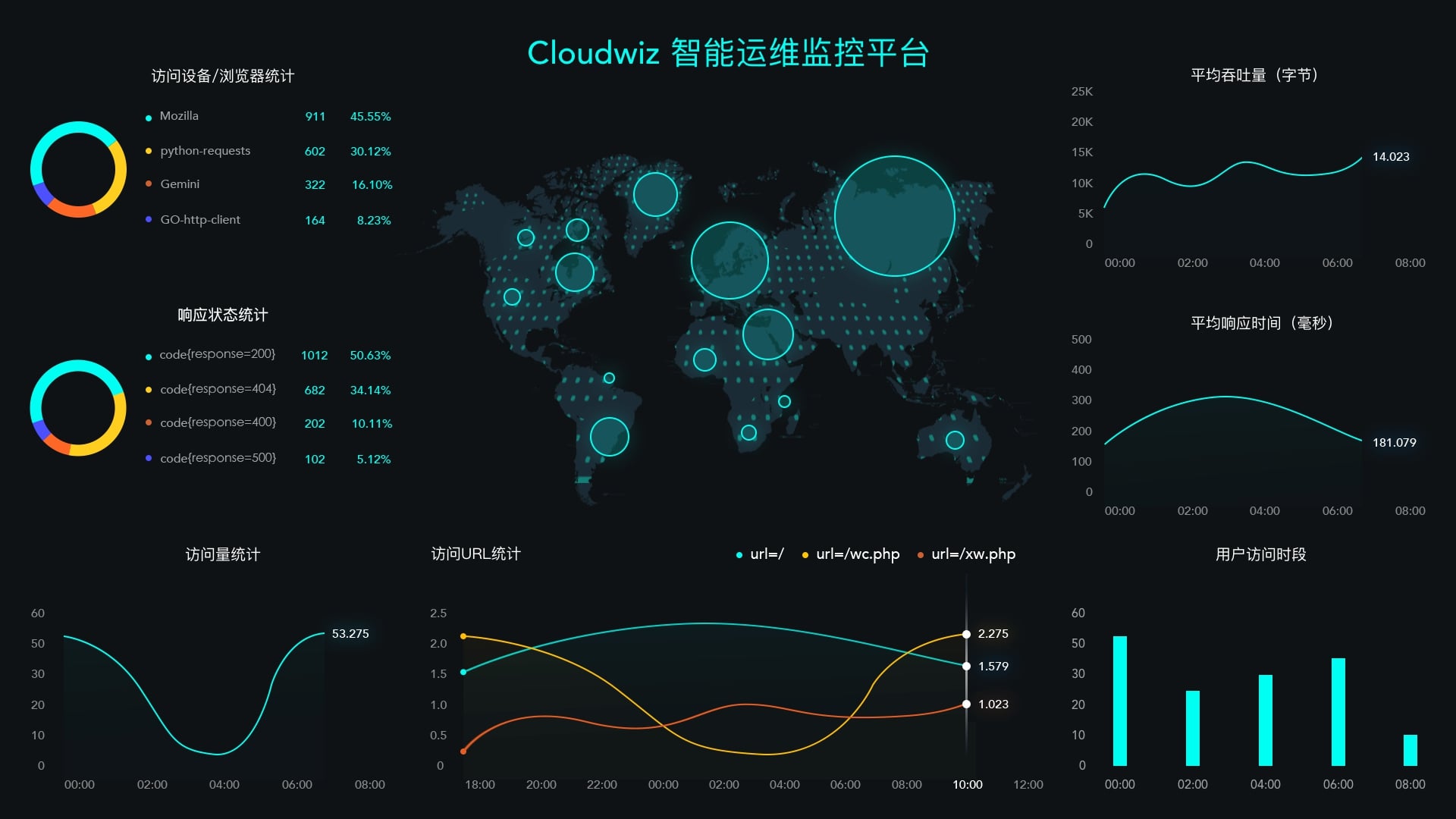Toggle the url=/ legend series
The image size is (1456, 819).
(760, 554)
